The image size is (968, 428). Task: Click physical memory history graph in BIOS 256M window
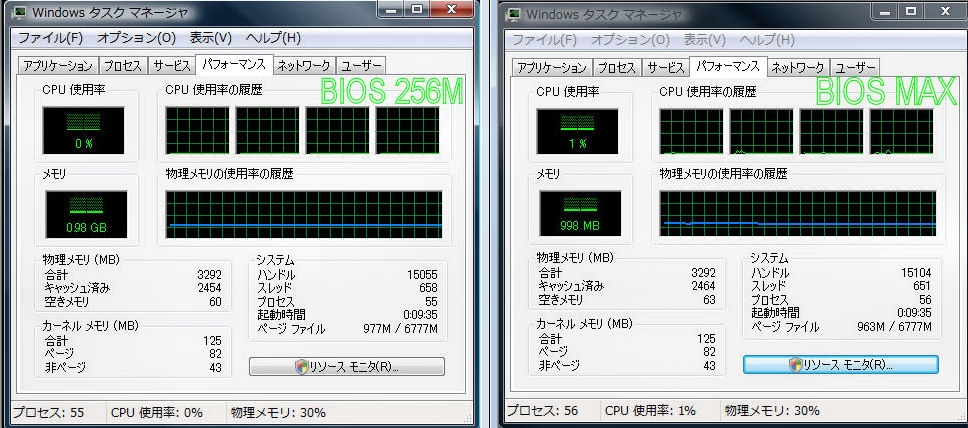pos(304,214)
